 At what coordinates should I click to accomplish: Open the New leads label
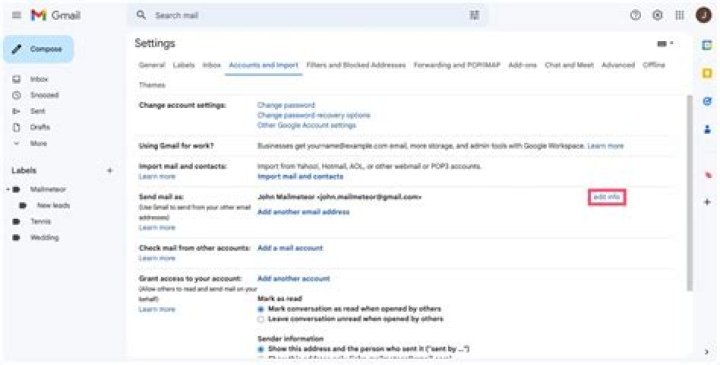[53, 205]
